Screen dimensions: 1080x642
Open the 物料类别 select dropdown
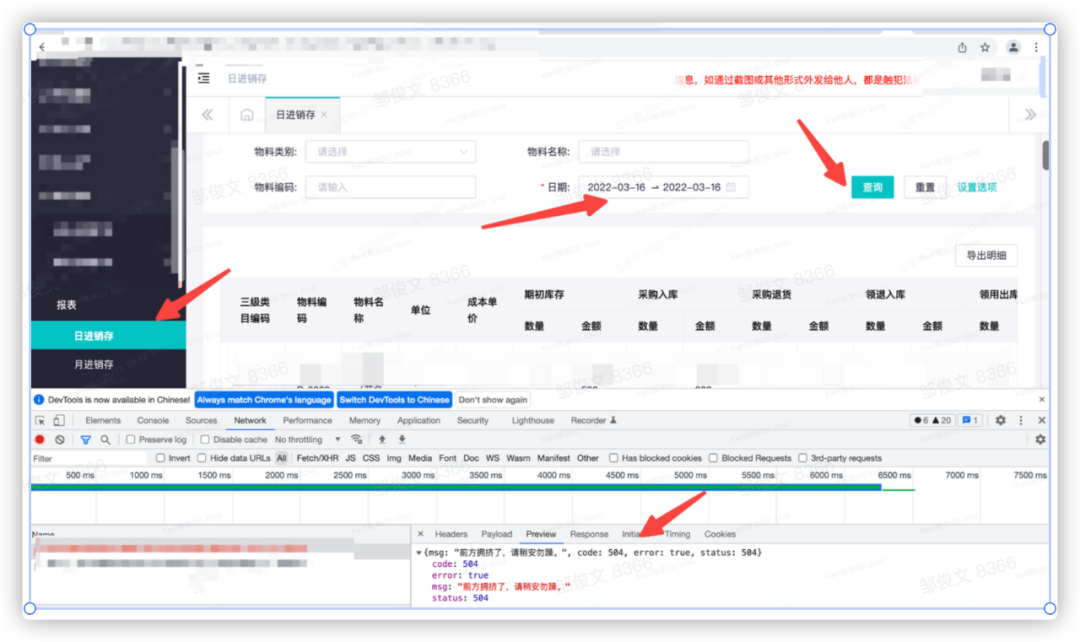(x=391, y=152)
